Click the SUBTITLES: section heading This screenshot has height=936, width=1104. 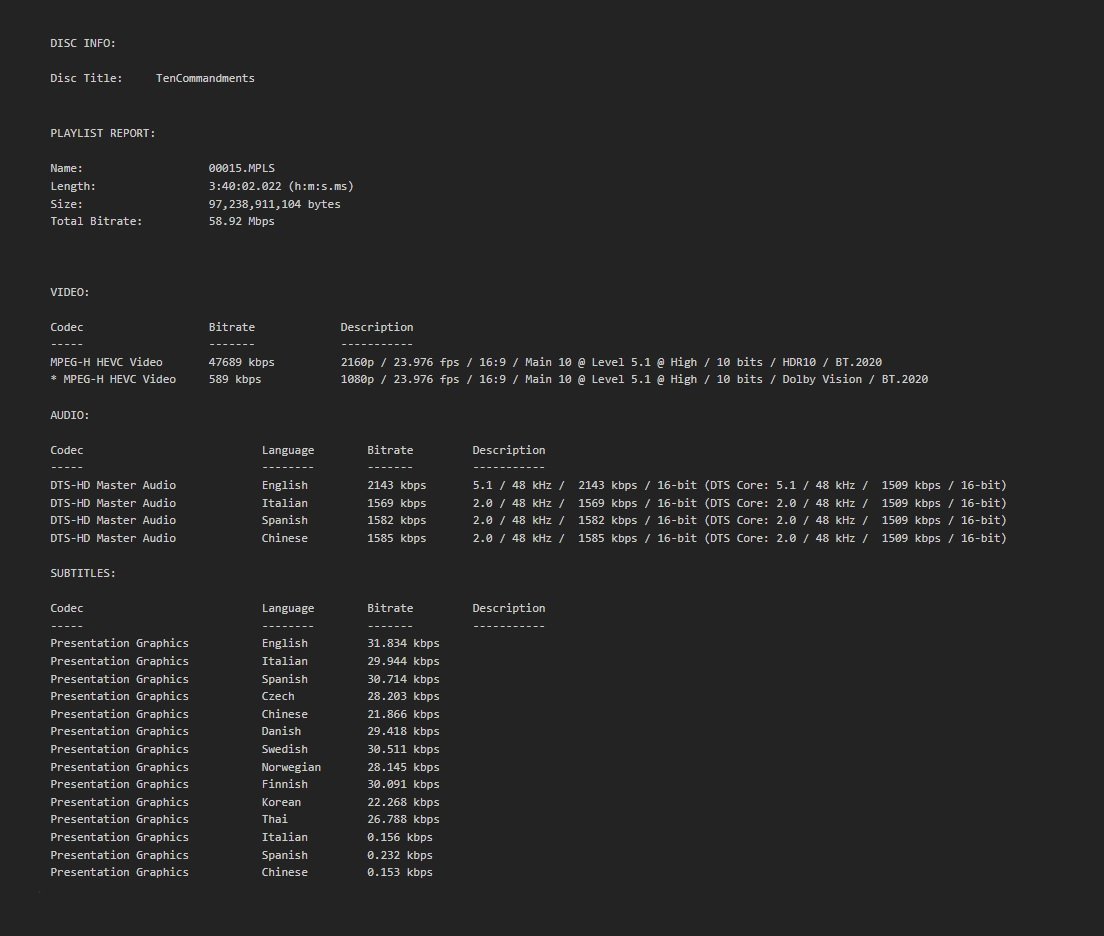pyautogui.click(x=83, y=573)
